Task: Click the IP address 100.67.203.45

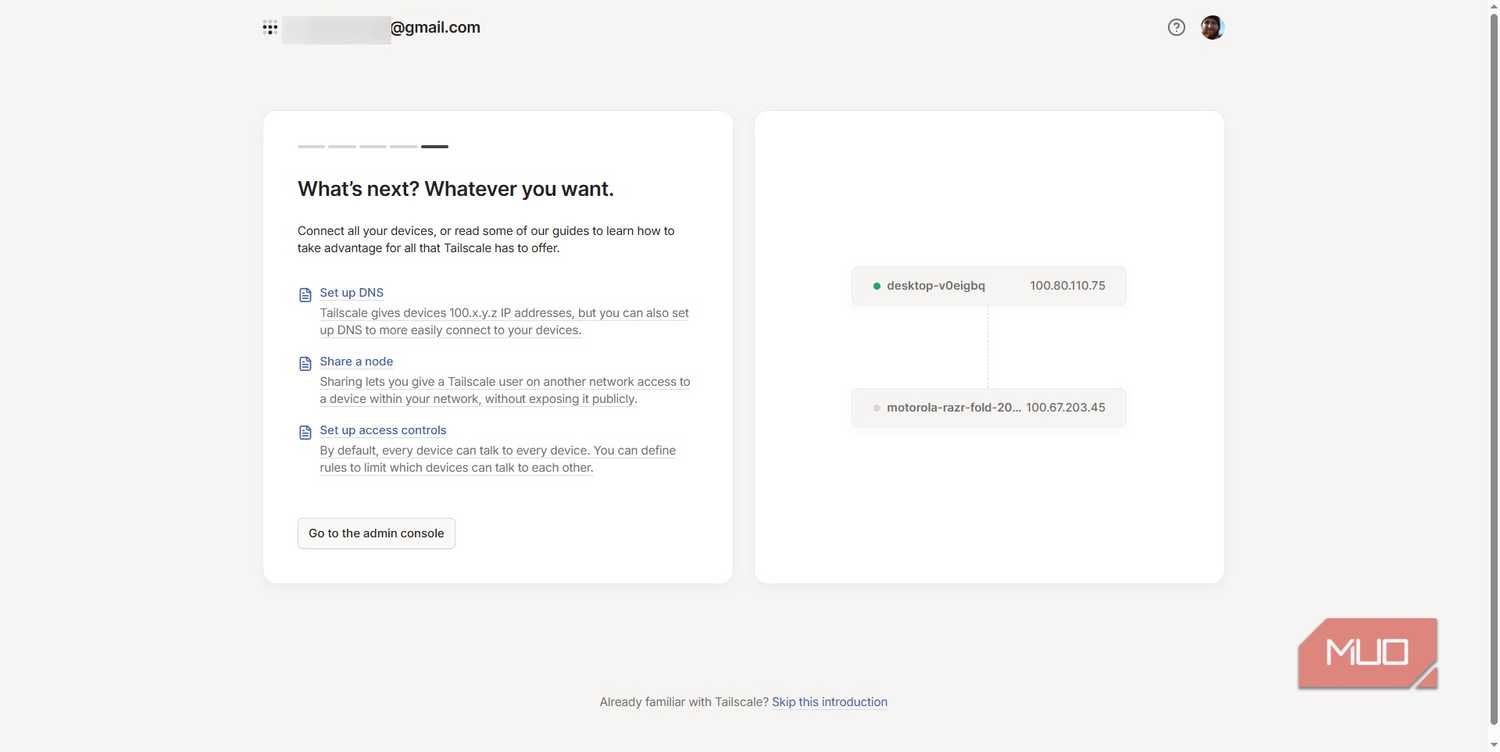Action: [1066, 408]
